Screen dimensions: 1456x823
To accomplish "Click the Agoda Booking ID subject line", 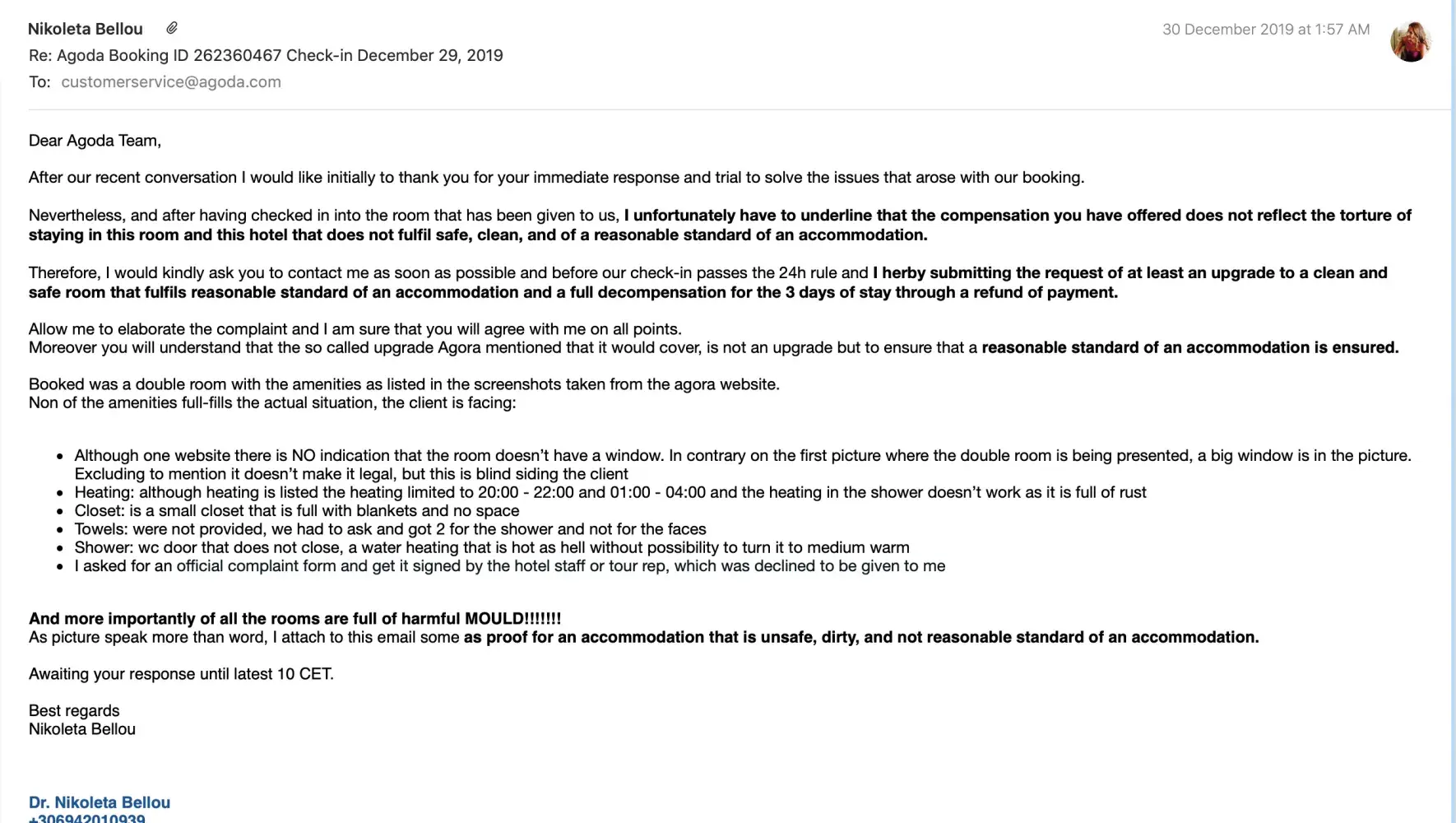I will coord(266,55).
